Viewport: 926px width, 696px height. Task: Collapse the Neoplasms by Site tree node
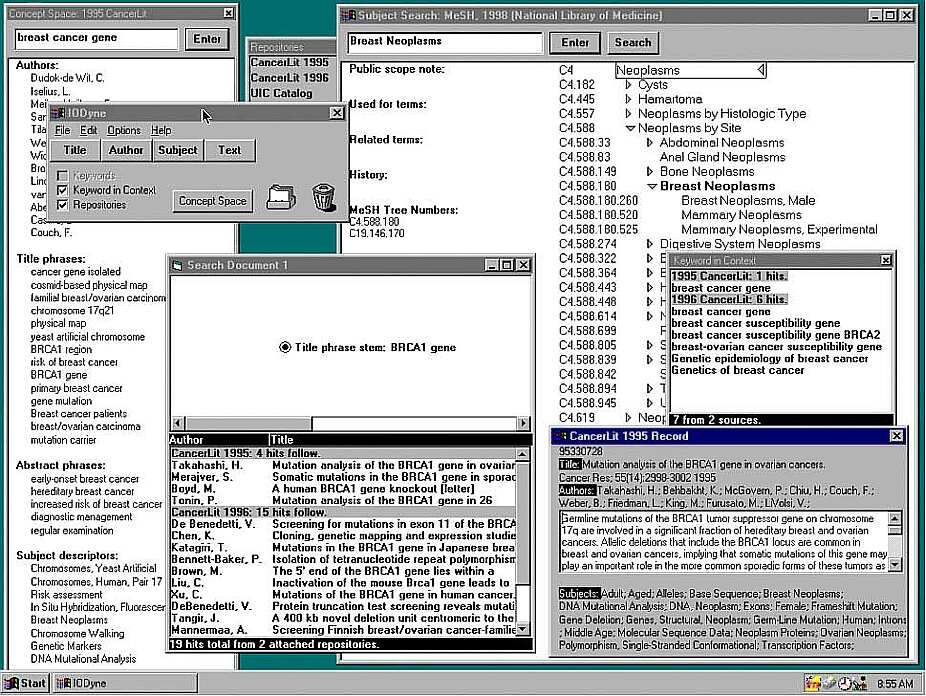click(630, 128)
